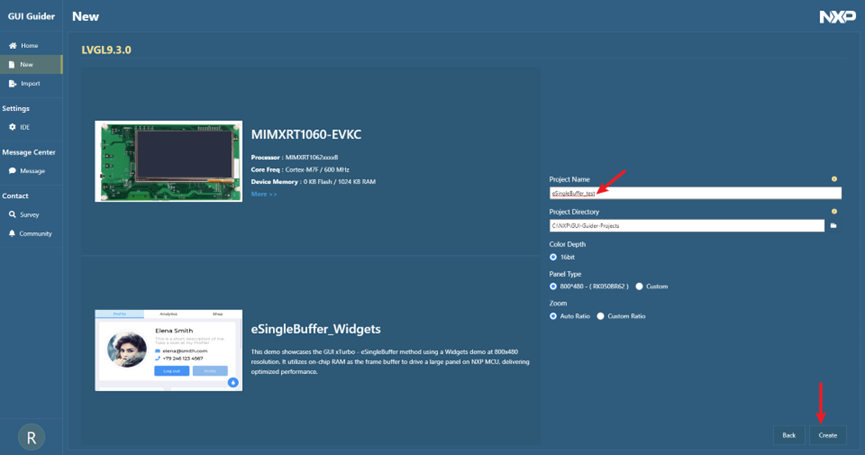865x455 pixels.
Task: Click the Project Directory hint dot
Action: (834, 212)
